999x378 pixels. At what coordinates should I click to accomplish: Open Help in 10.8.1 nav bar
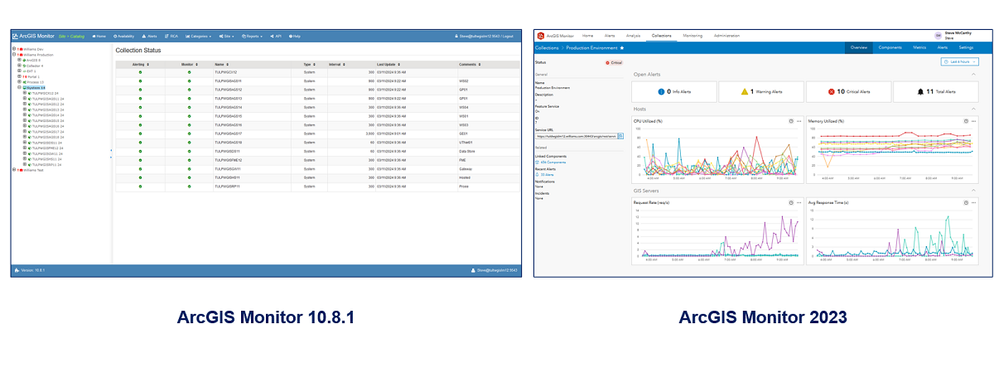tap(295, 36)
